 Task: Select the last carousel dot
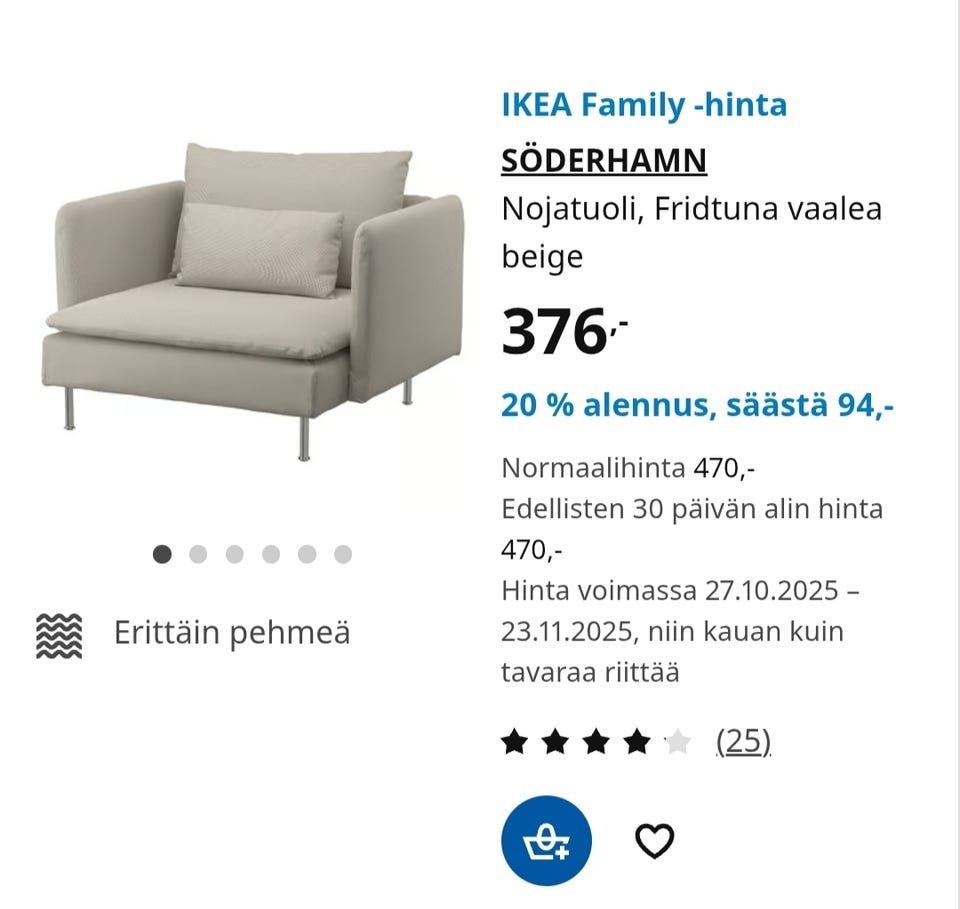click(x=343, y=554)
